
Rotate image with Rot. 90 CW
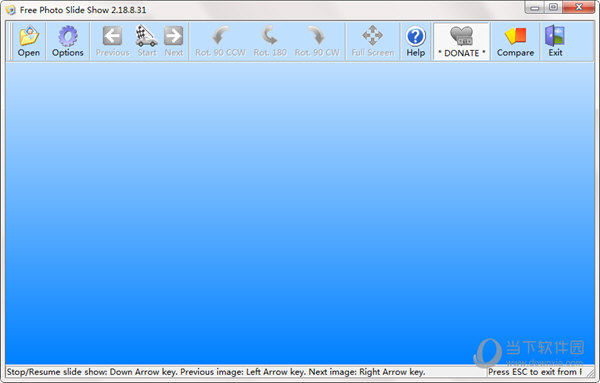pyautogui.click(x=317, y=41)
